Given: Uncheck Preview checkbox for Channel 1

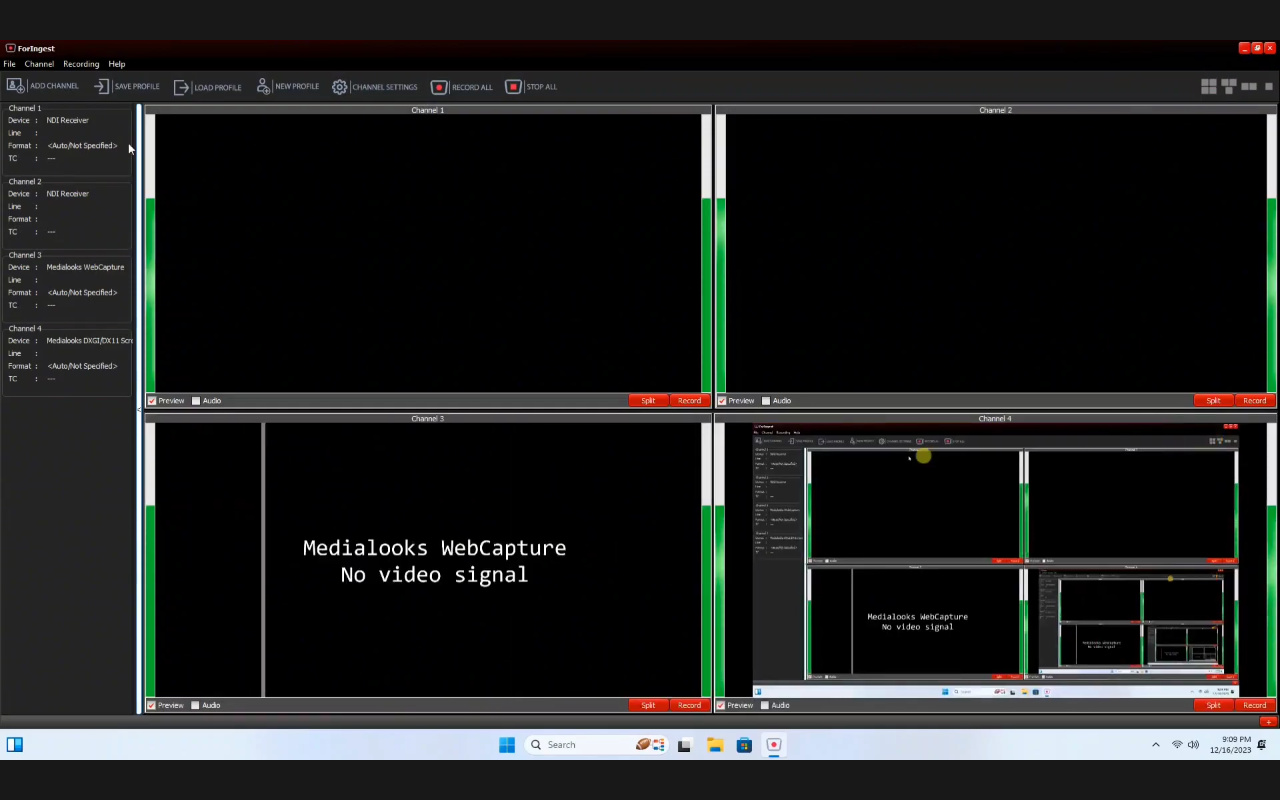Looking at the screenshot, I should [152, 401].
